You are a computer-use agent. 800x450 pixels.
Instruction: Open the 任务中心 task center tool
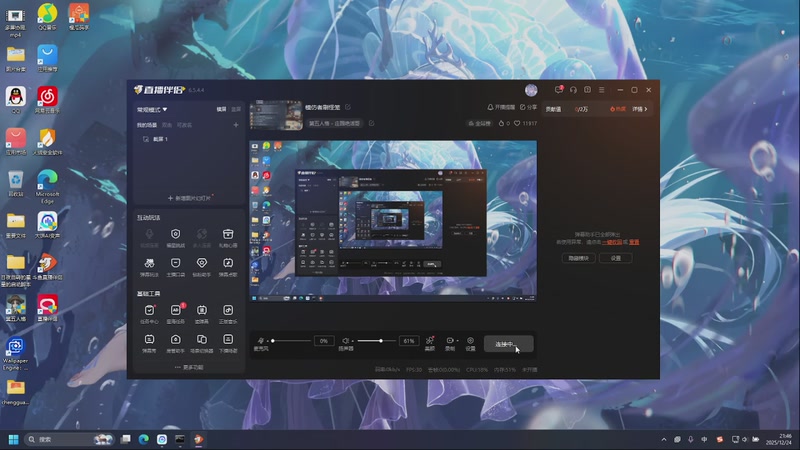(x=149, y=313)
